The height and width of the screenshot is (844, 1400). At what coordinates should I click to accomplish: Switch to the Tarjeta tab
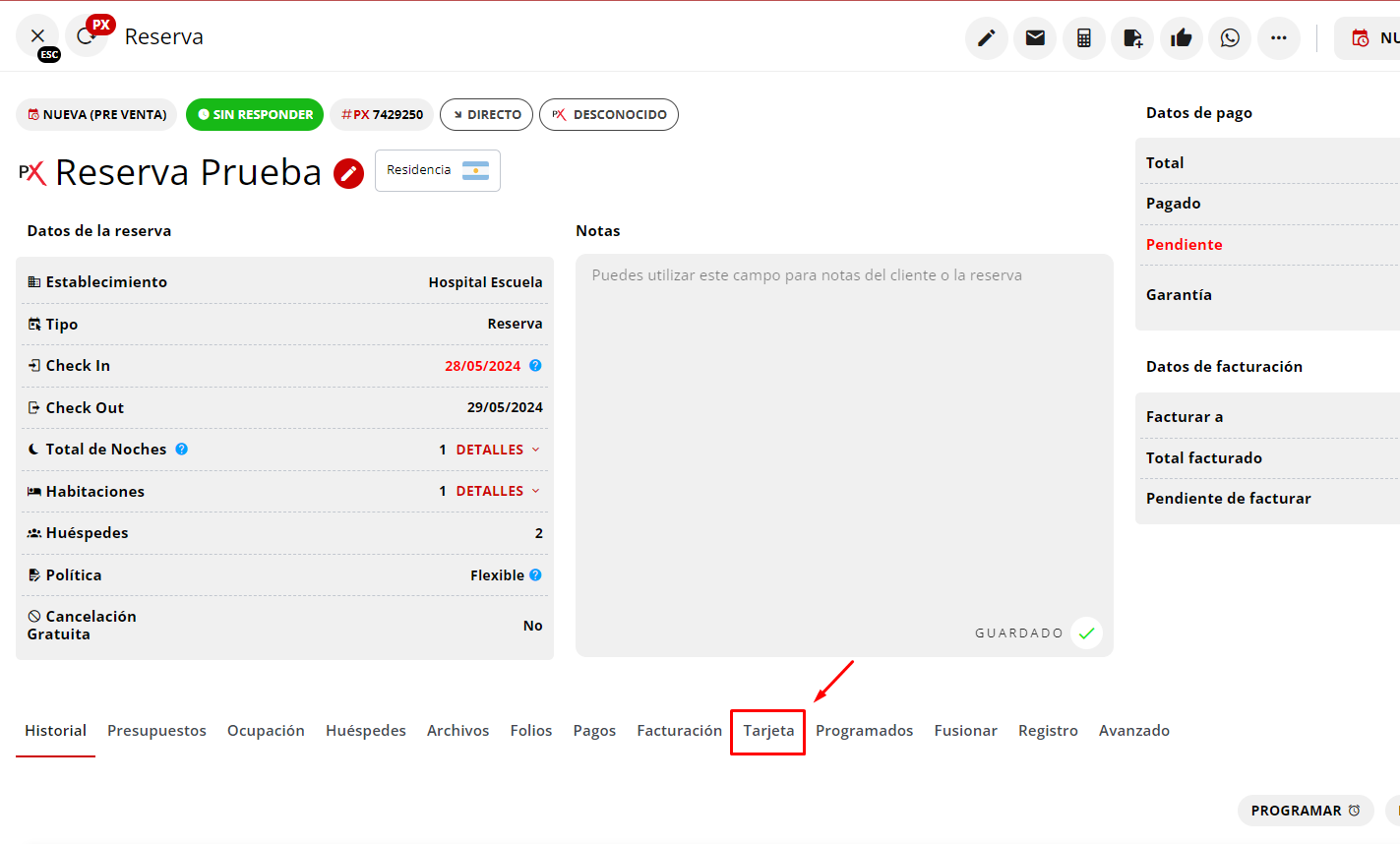point(768,731)
